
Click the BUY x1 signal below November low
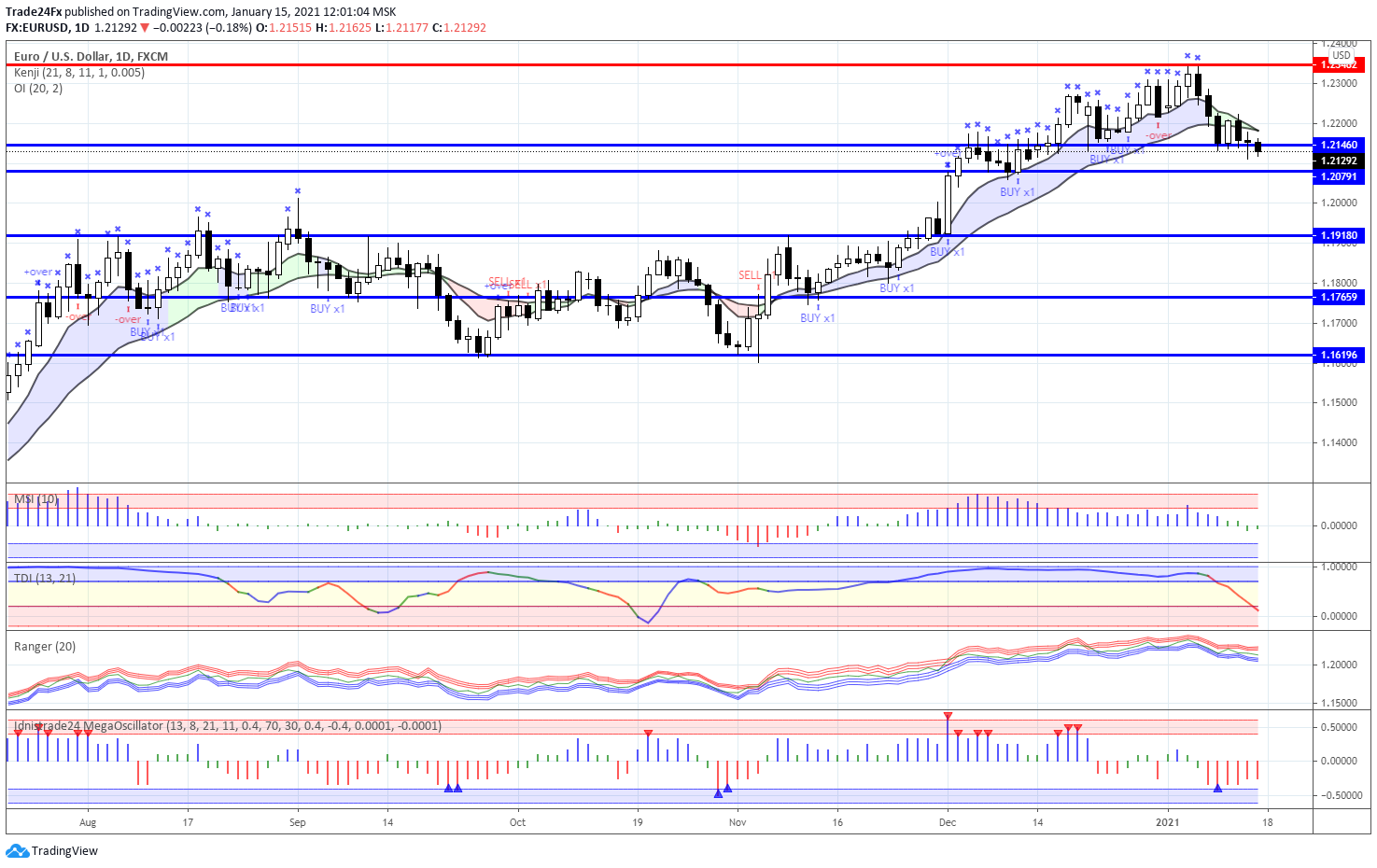coord(818,318)
